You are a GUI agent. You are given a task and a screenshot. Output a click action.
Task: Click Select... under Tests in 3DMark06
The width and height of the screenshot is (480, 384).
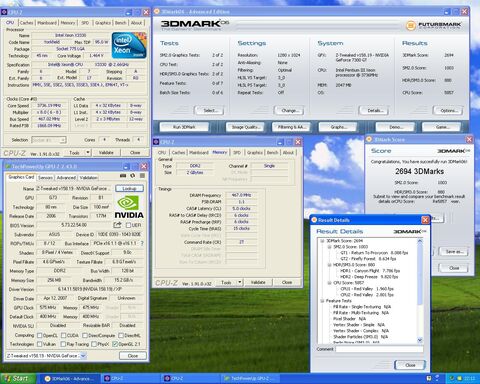click(x=210, y=110)
